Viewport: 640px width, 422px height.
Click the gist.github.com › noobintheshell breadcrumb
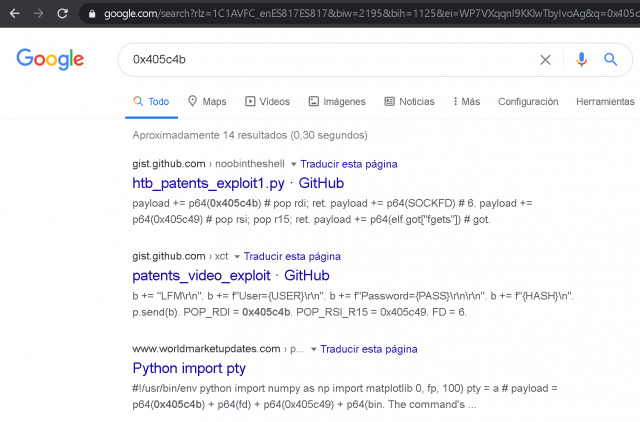(208, 164)
